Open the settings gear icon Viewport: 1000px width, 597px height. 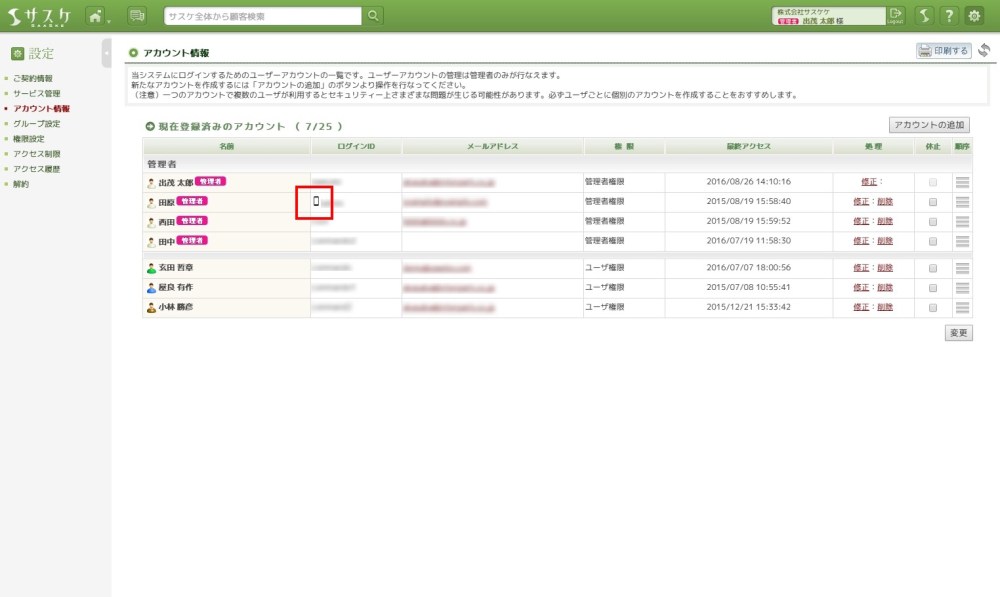[x=974, y=15]
